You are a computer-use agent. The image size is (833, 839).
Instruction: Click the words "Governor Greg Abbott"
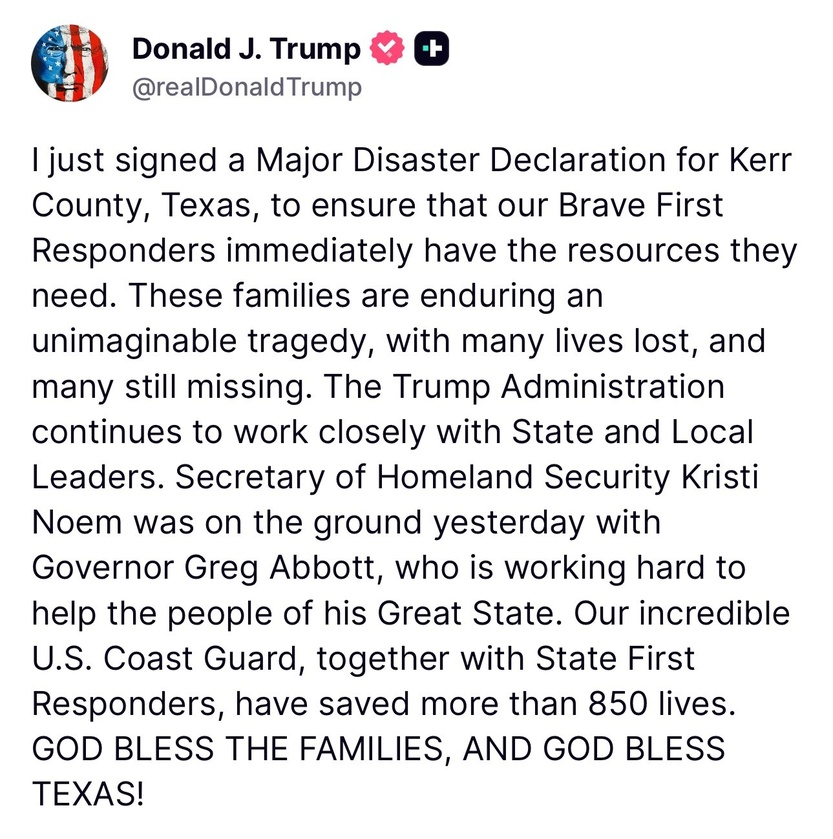[x=205, y=568]
